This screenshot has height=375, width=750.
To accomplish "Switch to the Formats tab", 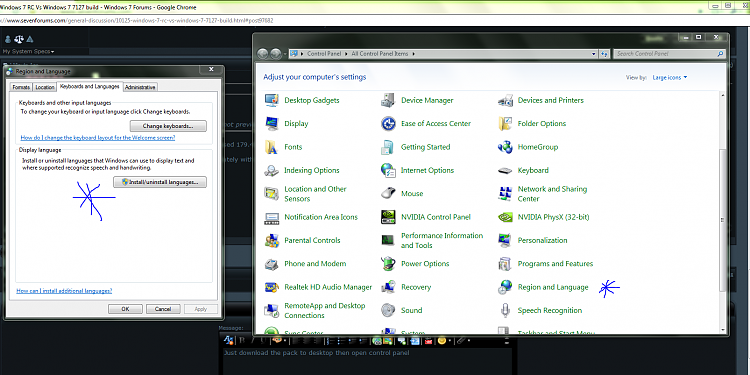I will (21, 87).
